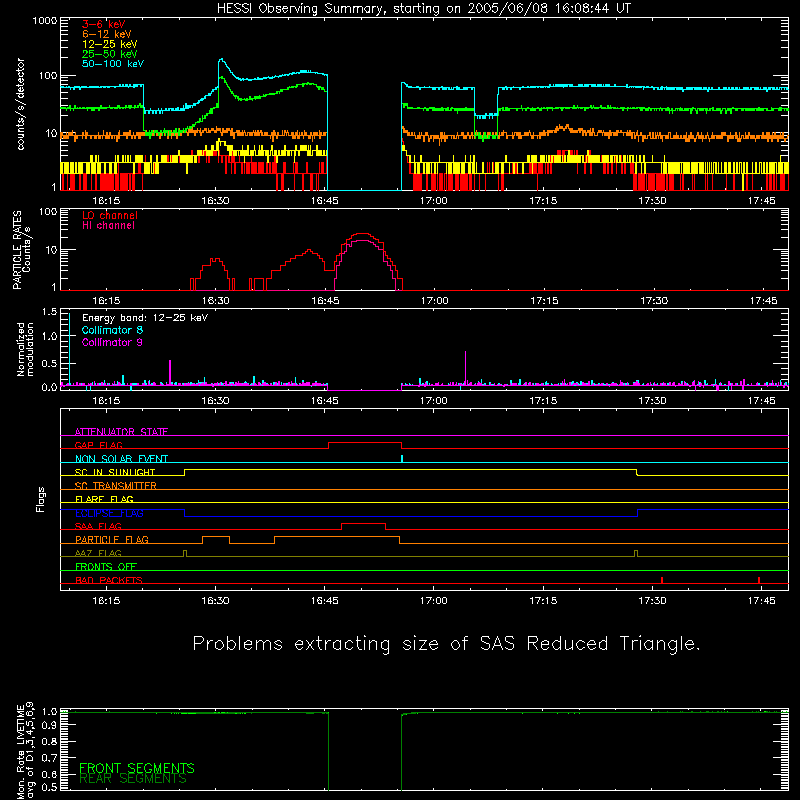Click the Mon. Rate LIVETIME axis label

coord(25,749)
